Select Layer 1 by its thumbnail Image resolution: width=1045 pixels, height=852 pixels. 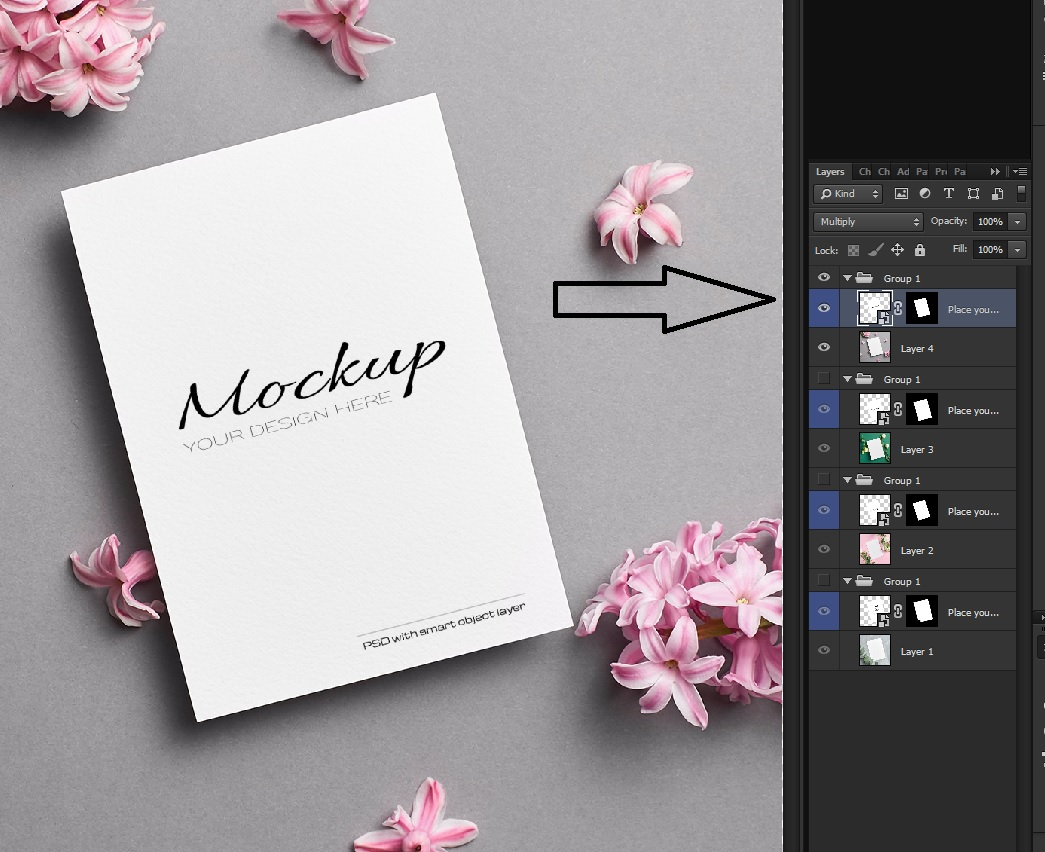(875, 651)
